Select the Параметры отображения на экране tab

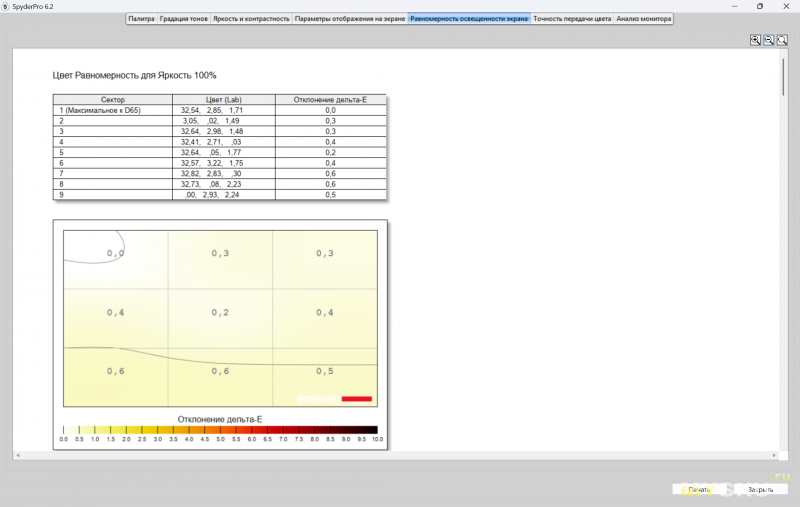point(350,19)
